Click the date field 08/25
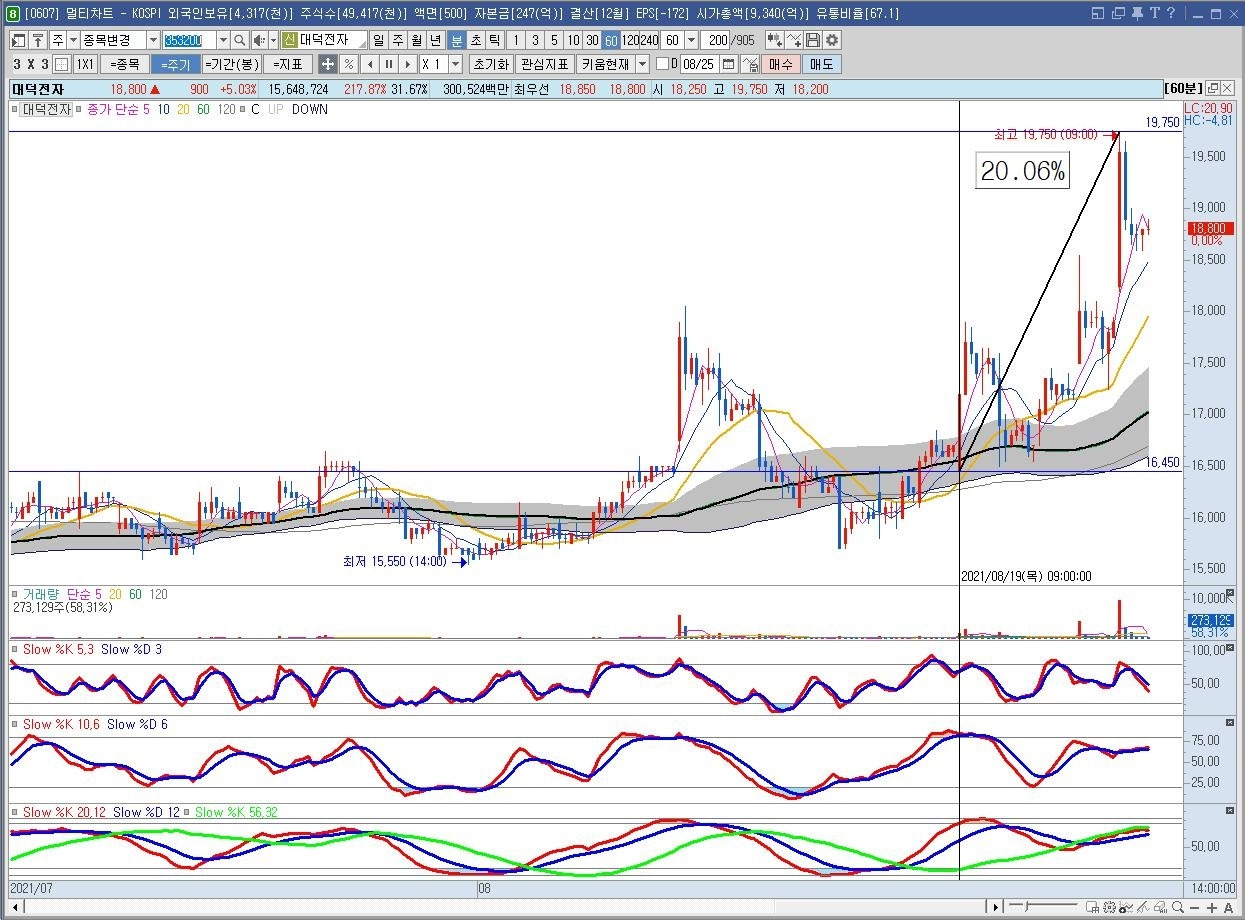Viewport: 1245px width, 920px height. 700,64
